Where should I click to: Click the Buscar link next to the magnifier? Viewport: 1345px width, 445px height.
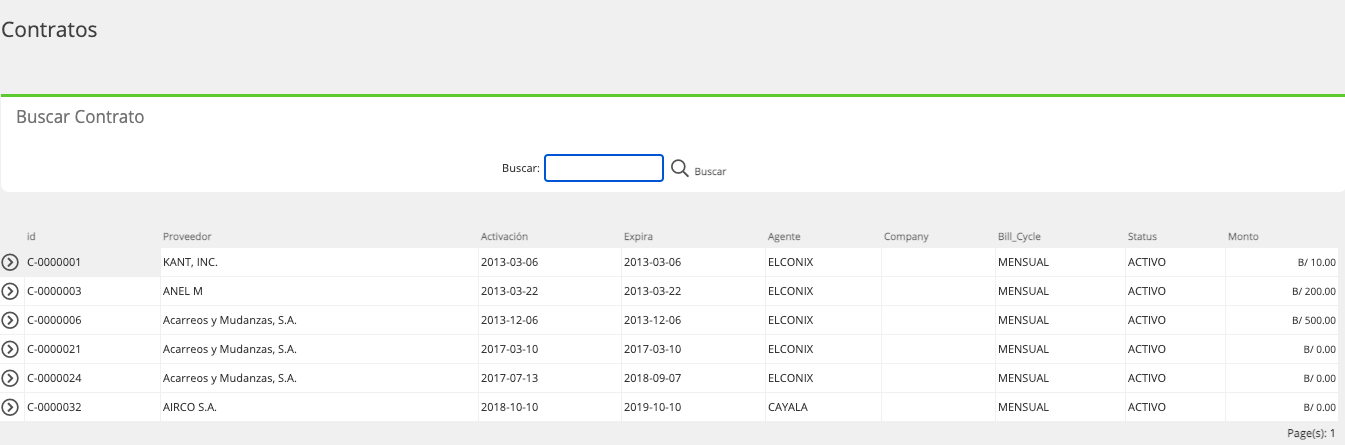tap(710, 172)
